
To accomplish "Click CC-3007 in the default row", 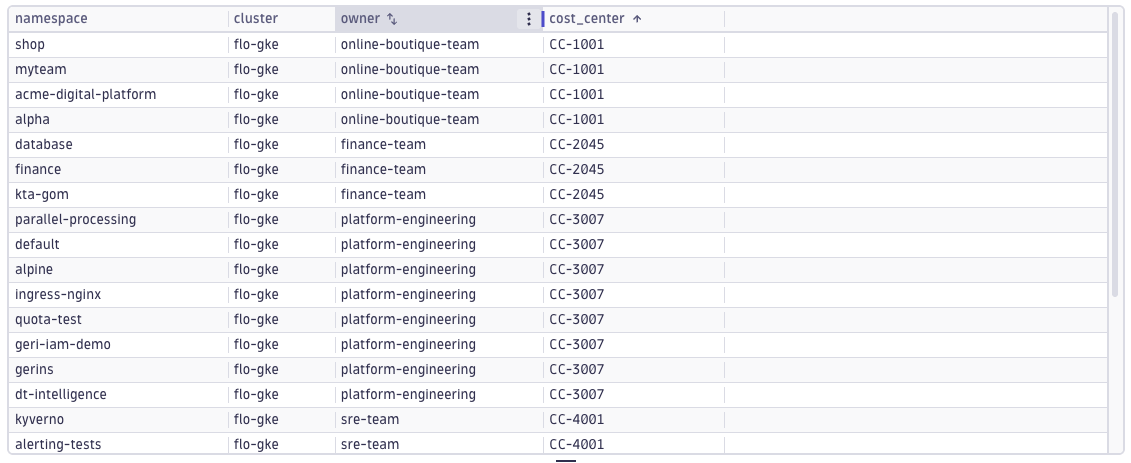I will coord(576,244).
